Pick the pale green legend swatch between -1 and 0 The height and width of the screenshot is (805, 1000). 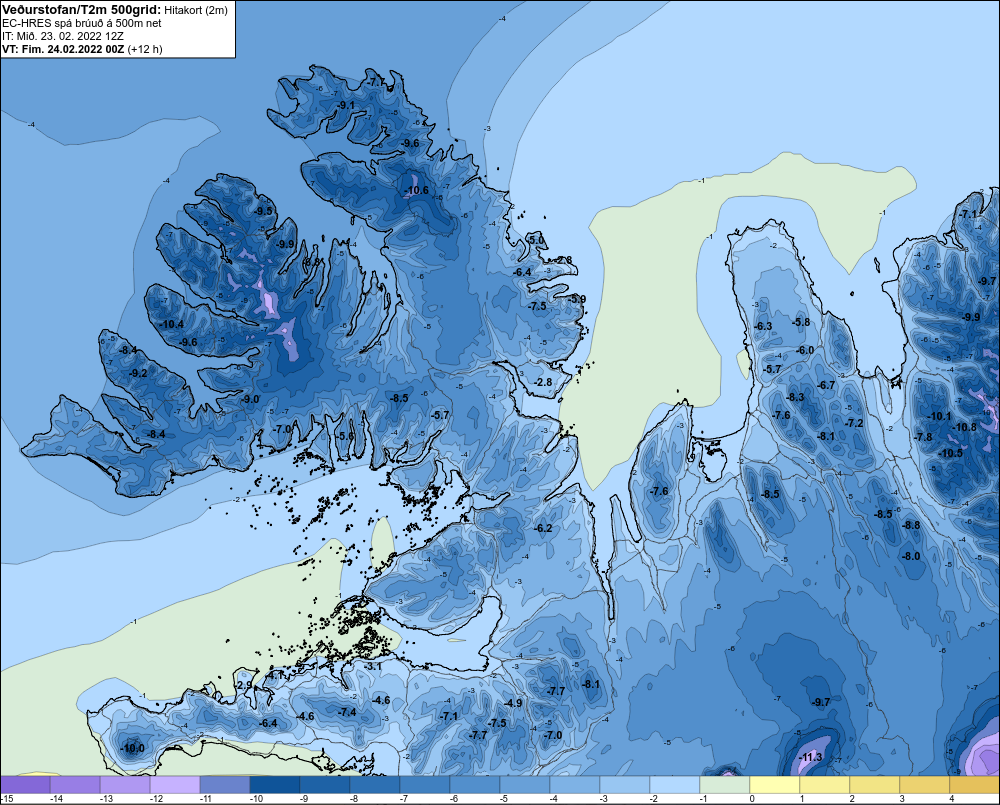point(725,784)
